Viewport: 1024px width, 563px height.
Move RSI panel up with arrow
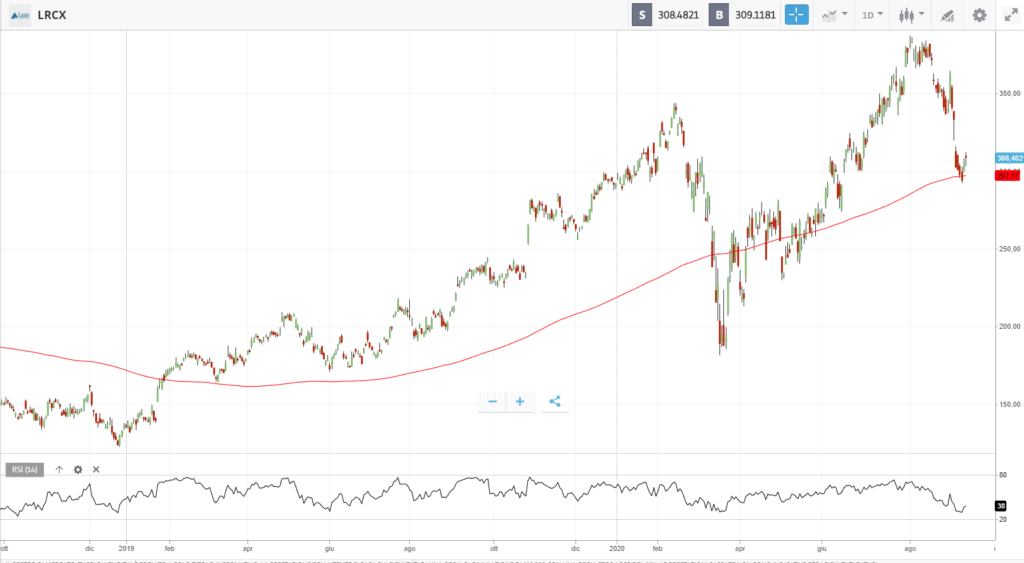[59, 469]
